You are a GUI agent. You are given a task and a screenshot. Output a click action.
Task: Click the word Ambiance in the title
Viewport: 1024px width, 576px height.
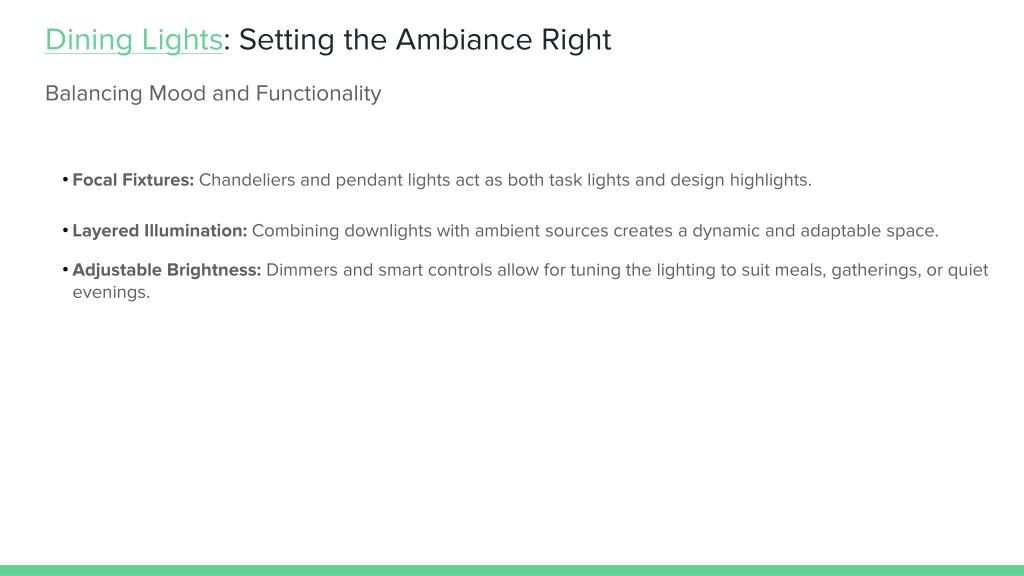tap(464, 40)
